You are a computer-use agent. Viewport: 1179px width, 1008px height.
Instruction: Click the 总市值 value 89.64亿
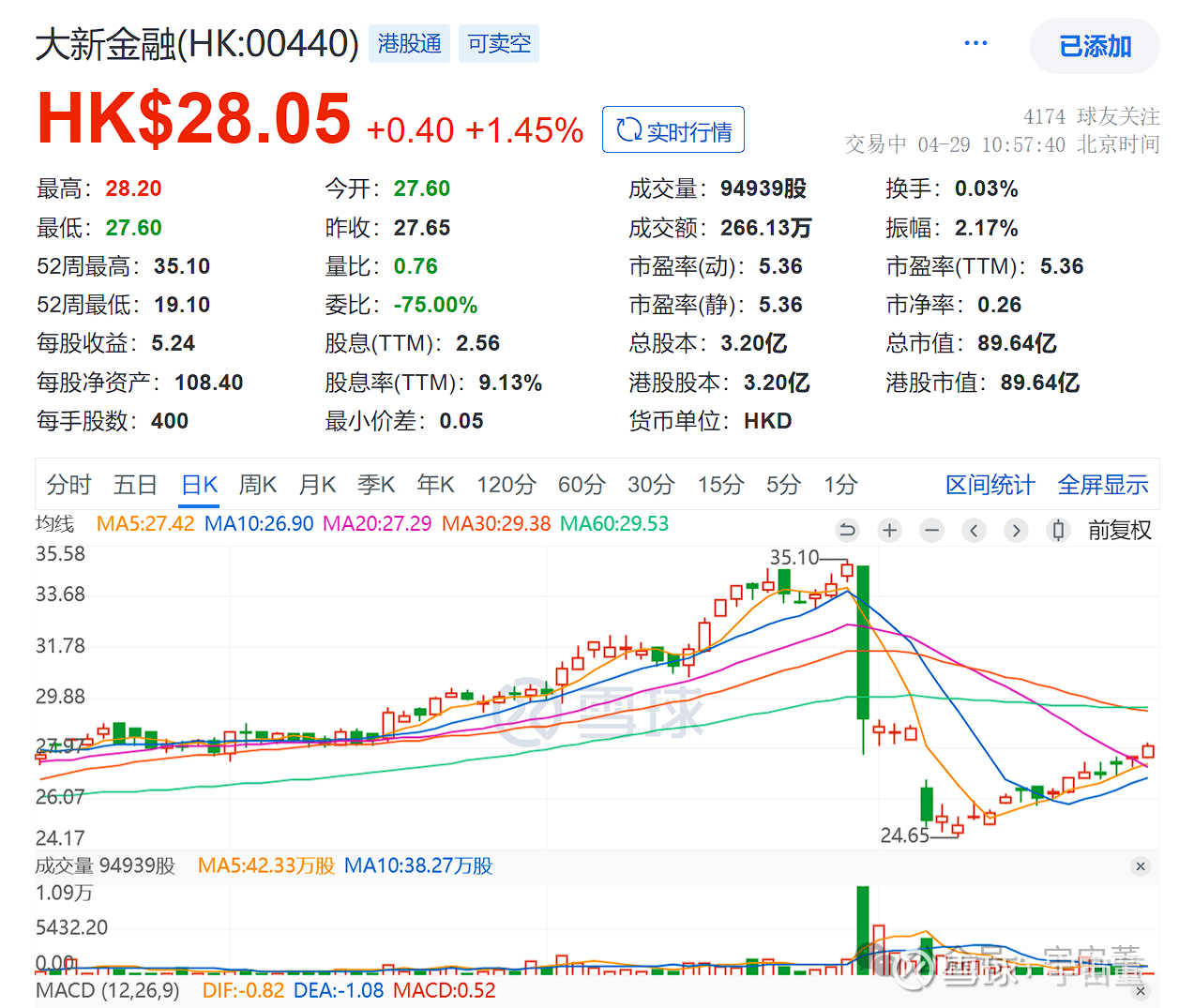tap(1017, 343)
